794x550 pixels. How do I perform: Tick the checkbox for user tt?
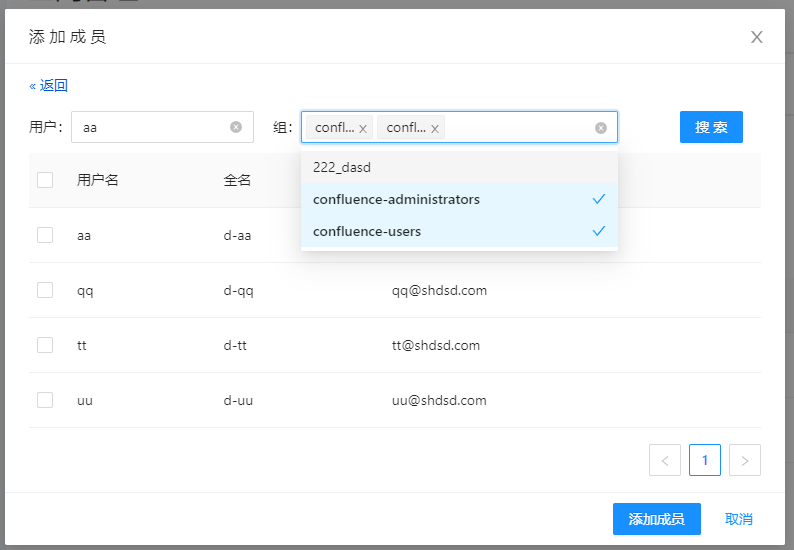tap(45, 345)
